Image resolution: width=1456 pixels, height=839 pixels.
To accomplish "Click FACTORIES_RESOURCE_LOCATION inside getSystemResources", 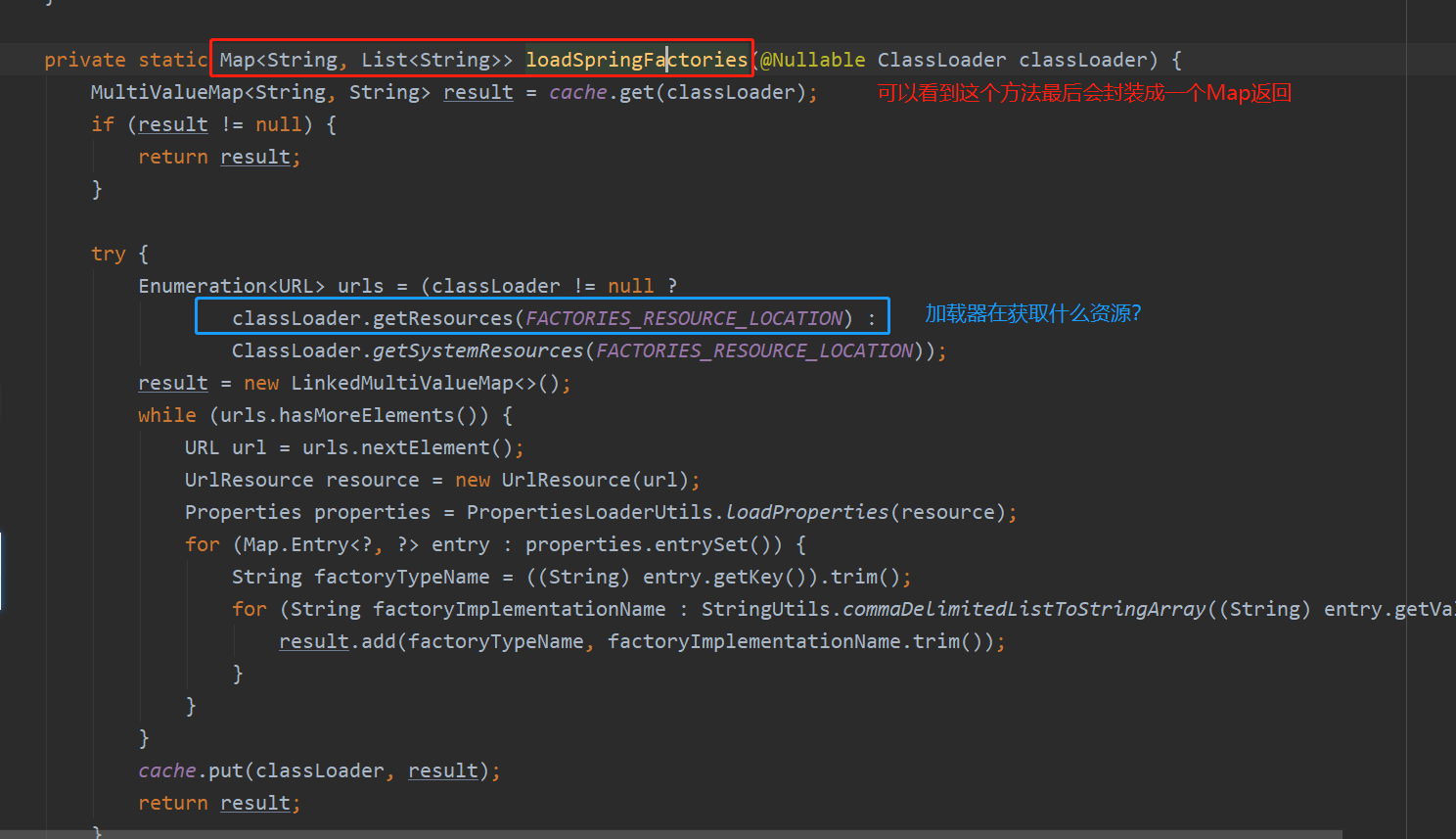I will (754, 350).
